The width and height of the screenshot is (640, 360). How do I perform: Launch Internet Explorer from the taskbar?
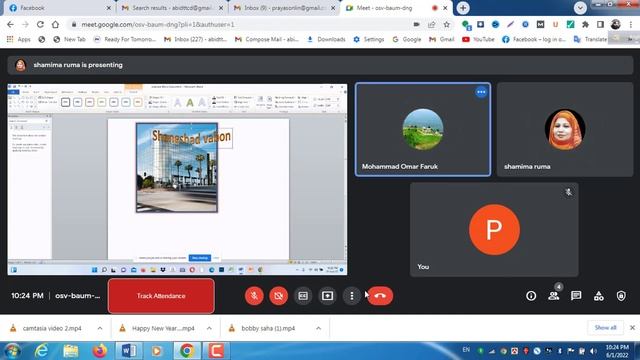(42, 351)
